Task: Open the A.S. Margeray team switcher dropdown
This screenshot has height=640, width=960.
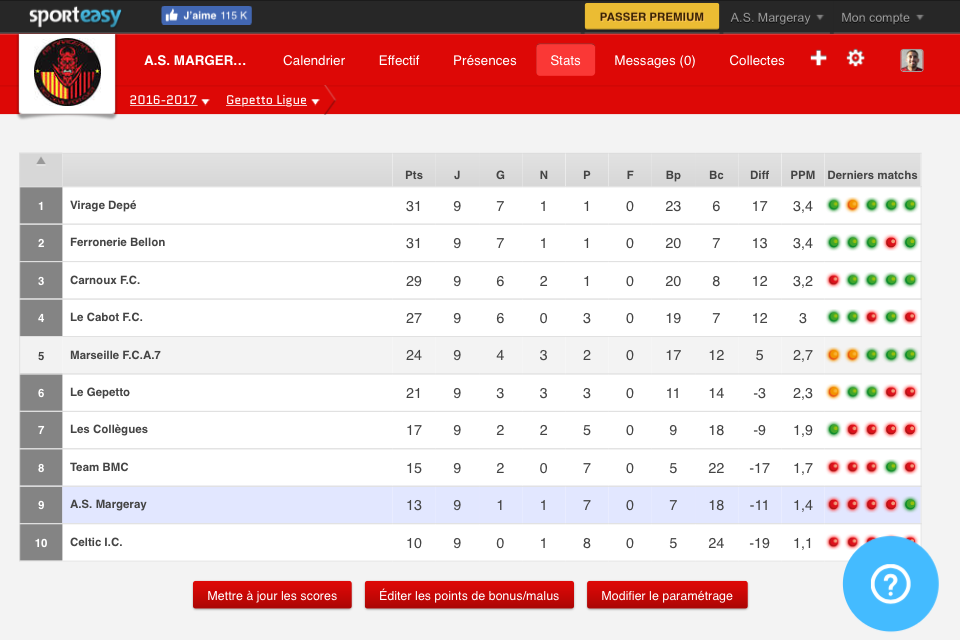Action: pos(777,17)
